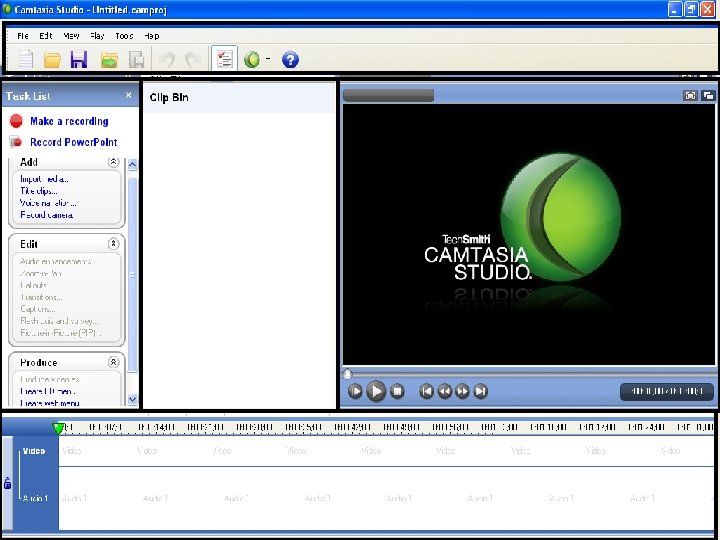Click the Make a recording link
The width and height of the screenshot is (720, 540).
[68, 121]
